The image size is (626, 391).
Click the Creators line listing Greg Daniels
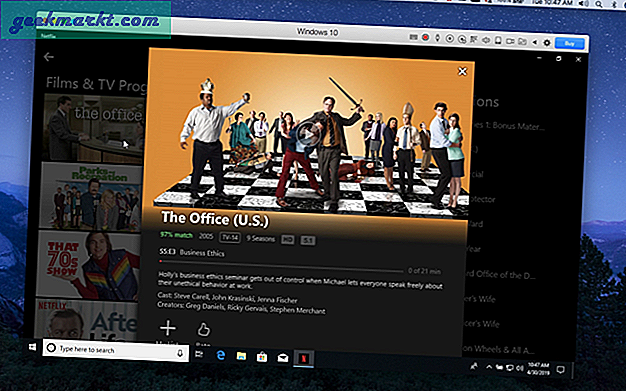(241, 308)
